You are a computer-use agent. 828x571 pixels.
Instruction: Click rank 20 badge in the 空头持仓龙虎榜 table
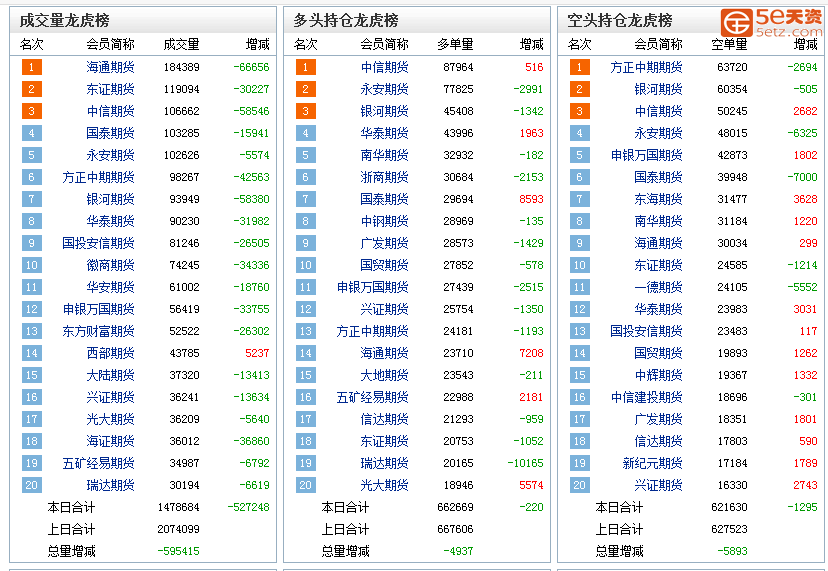coord(580,485)
